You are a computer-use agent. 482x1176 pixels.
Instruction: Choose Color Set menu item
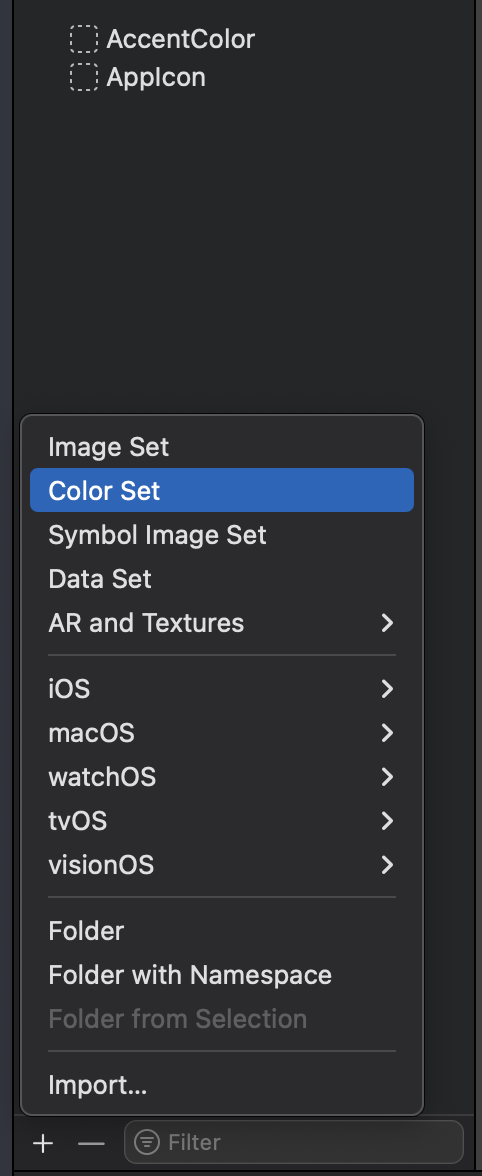tap(222, 490)
